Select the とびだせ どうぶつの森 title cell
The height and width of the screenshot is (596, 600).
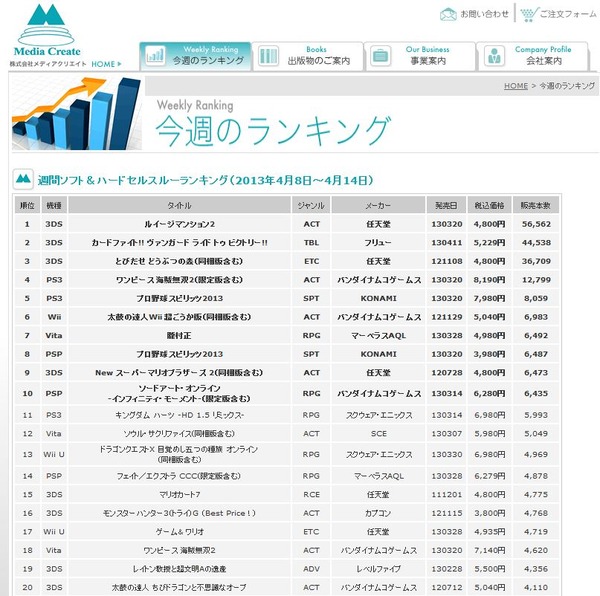[179, 261]
